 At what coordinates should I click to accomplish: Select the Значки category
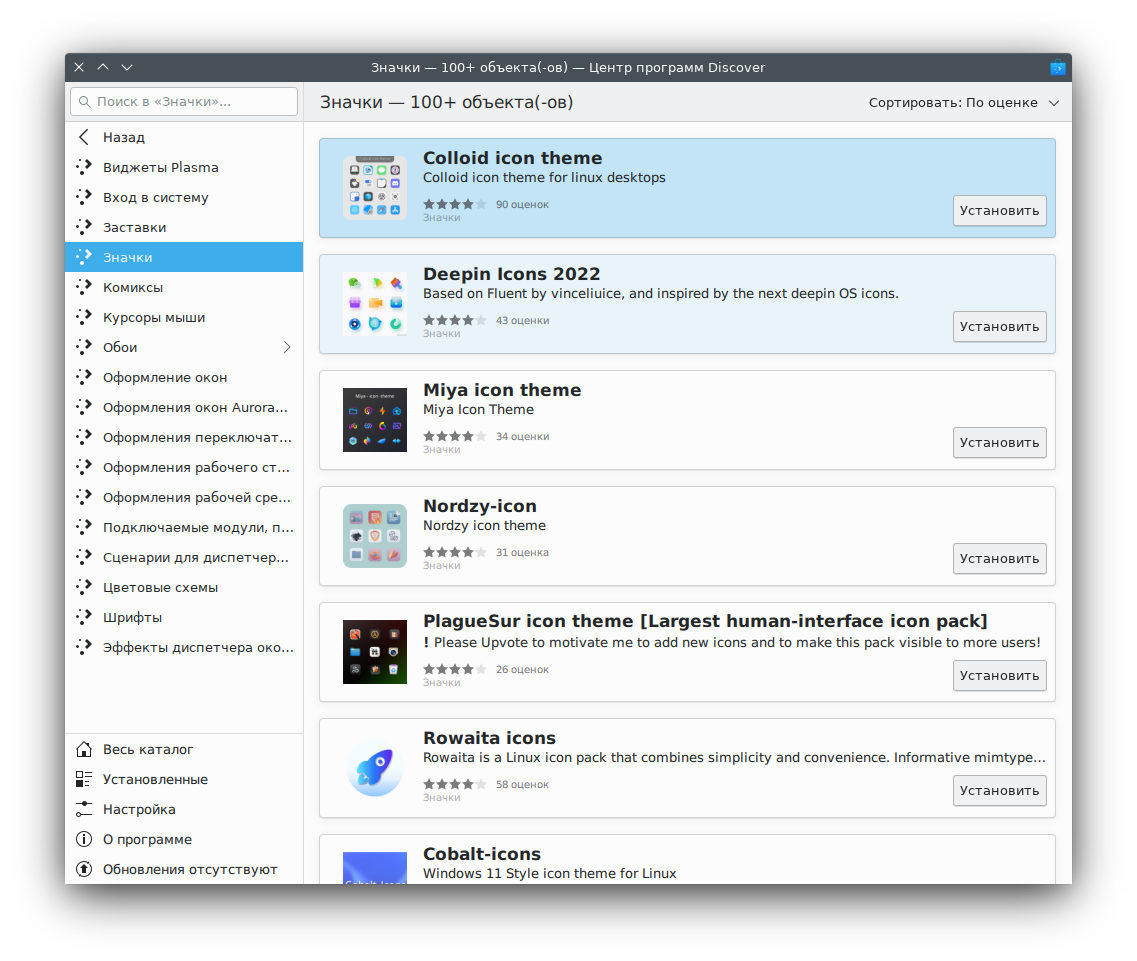184,257
